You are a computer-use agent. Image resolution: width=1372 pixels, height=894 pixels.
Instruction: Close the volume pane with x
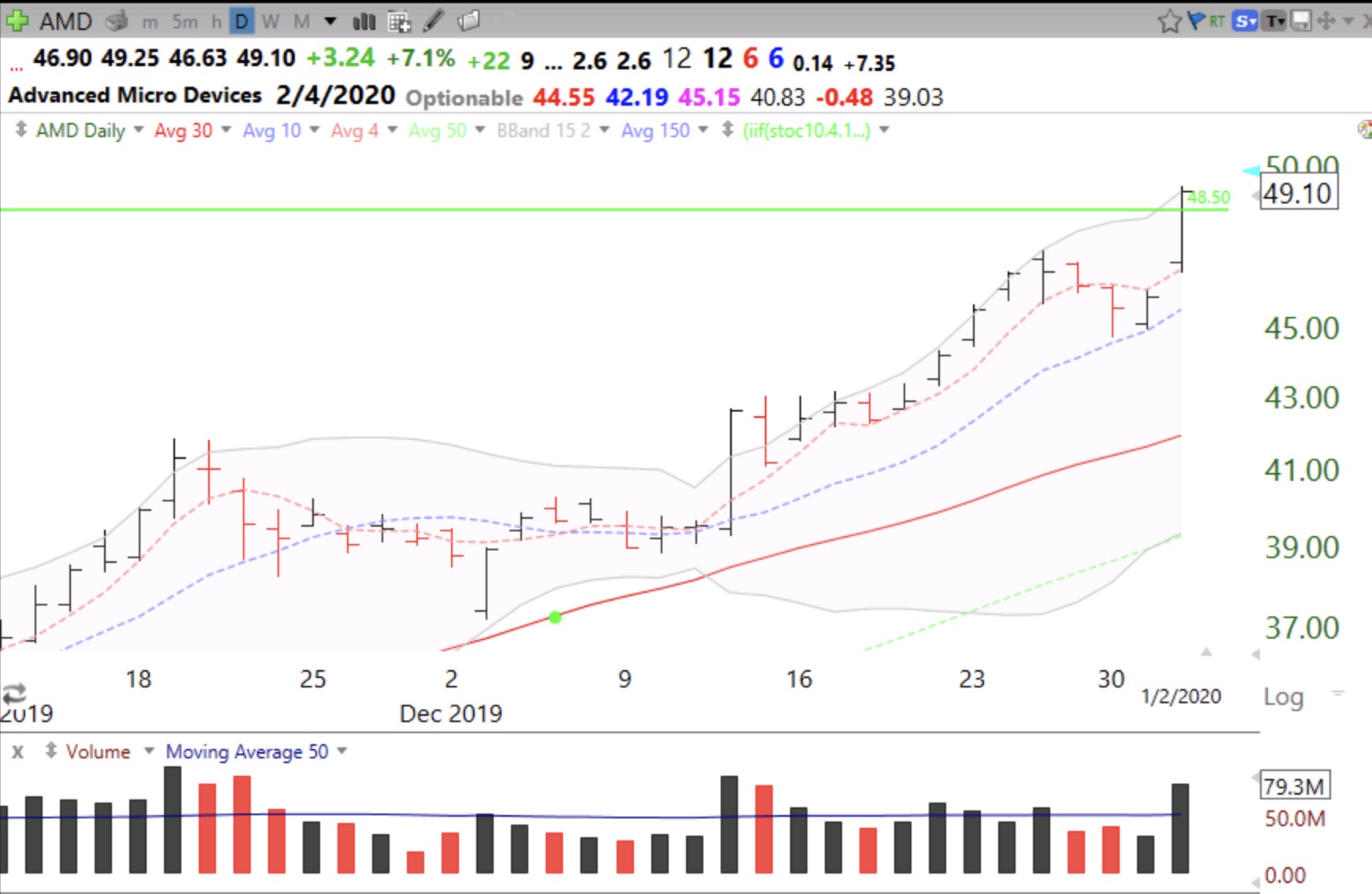(17, 751)
